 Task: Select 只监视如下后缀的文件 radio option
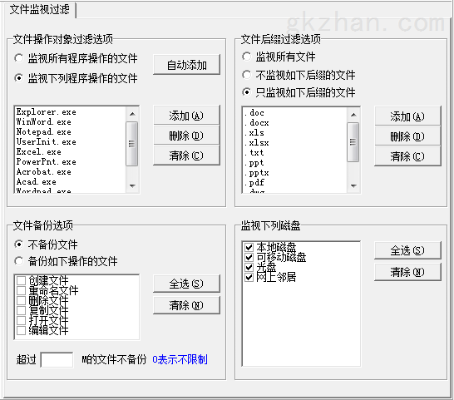246,92
